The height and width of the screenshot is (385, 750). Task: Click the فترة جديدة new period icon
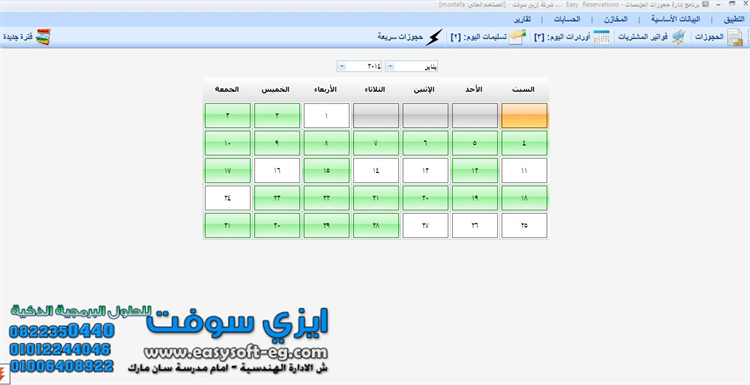click(43, 37)
